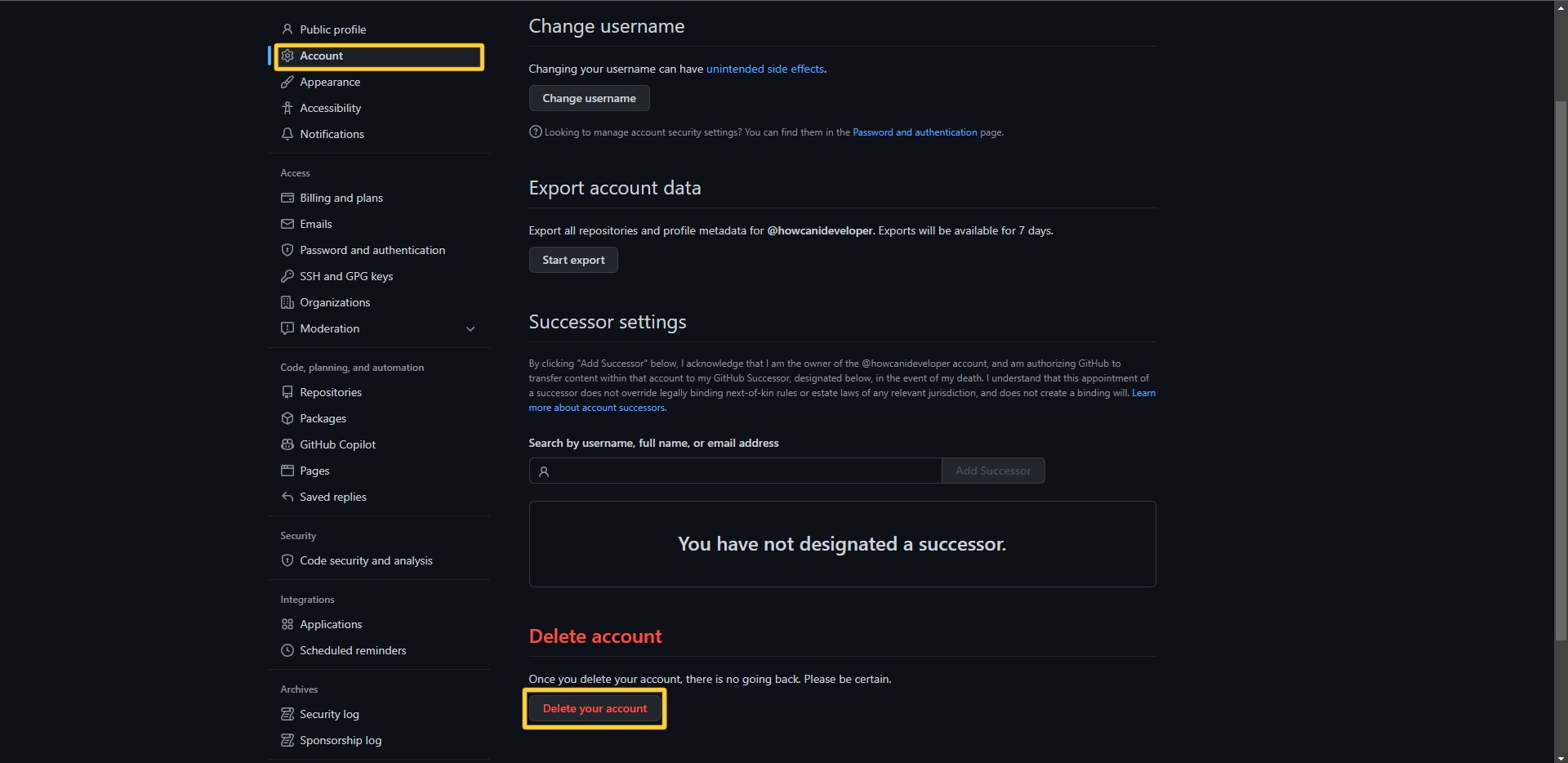The width and height of the screenshot is (1568, 763).
Task: Click the Accessibility figure icon
Action: (287, 108)
